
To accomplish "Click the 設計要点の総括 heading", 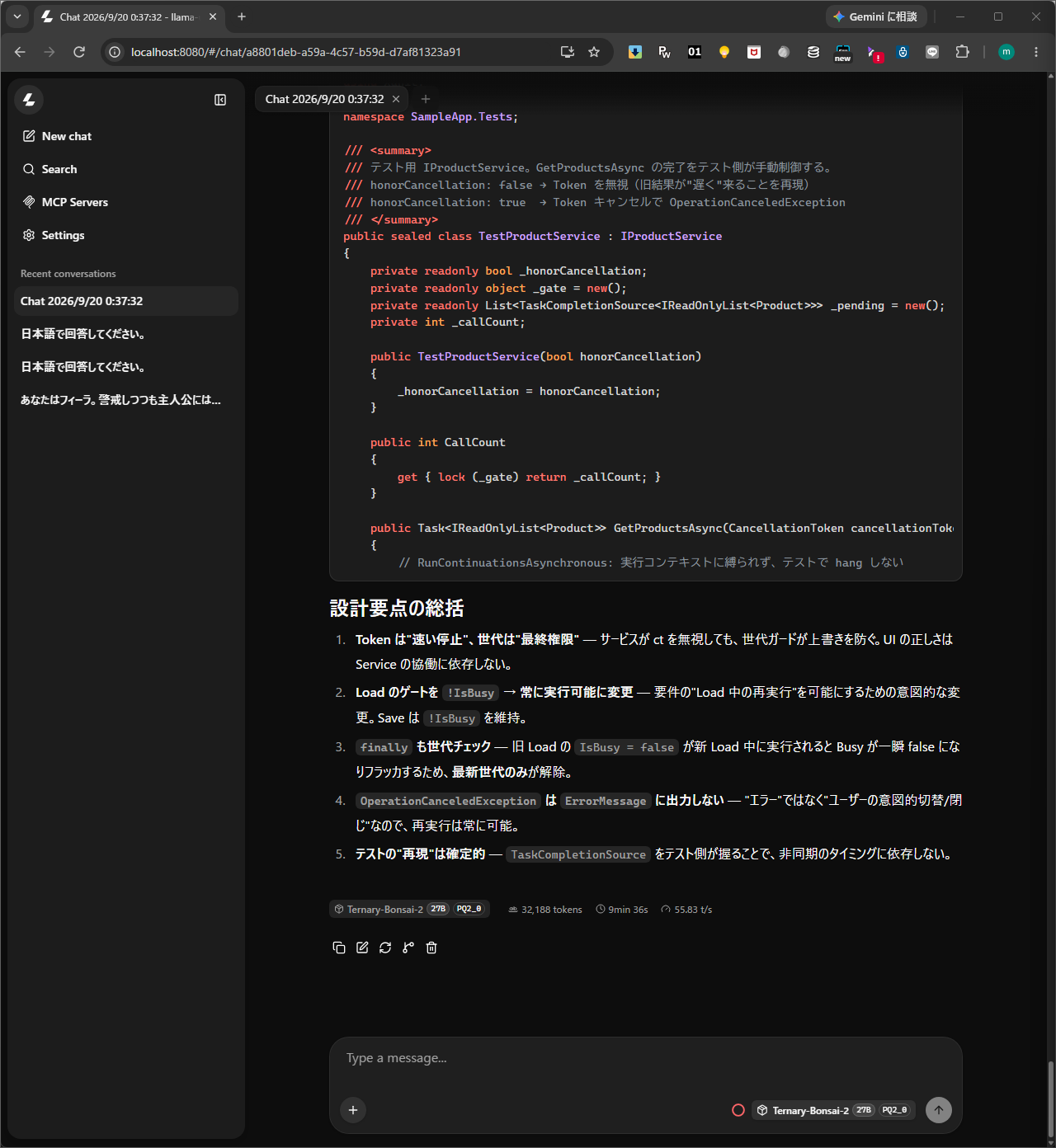I will click(x=397, y=609).
